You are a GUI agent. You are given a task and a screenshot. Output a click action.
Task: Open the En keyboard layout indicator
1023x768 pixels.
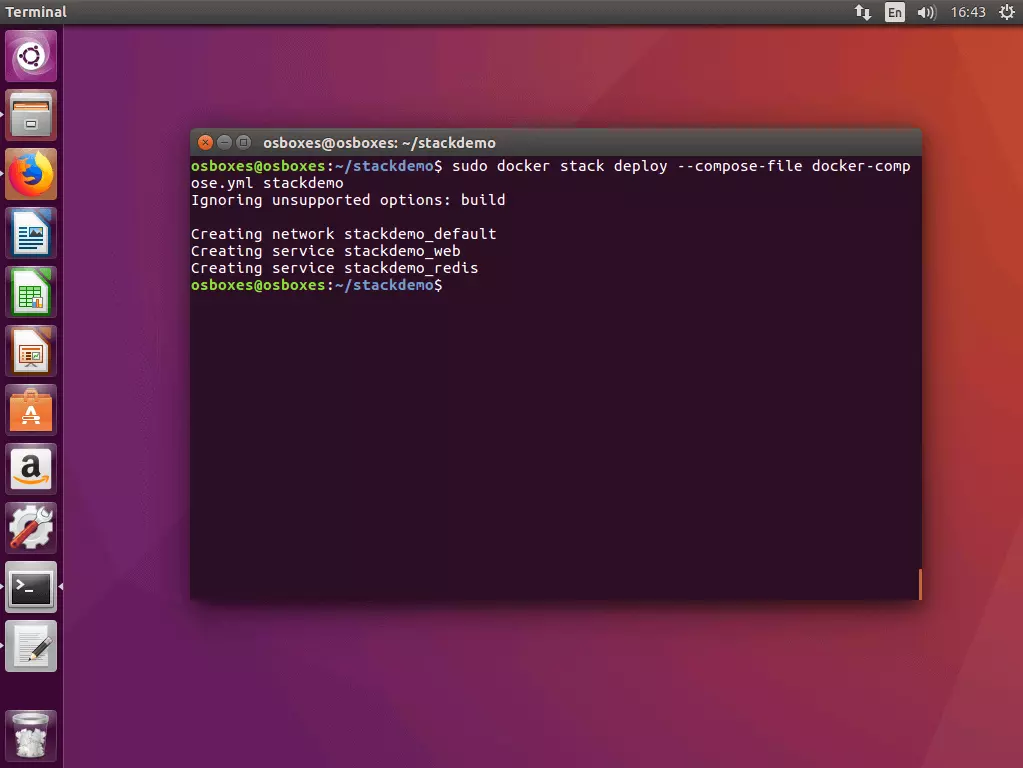(x=894, y=12)
